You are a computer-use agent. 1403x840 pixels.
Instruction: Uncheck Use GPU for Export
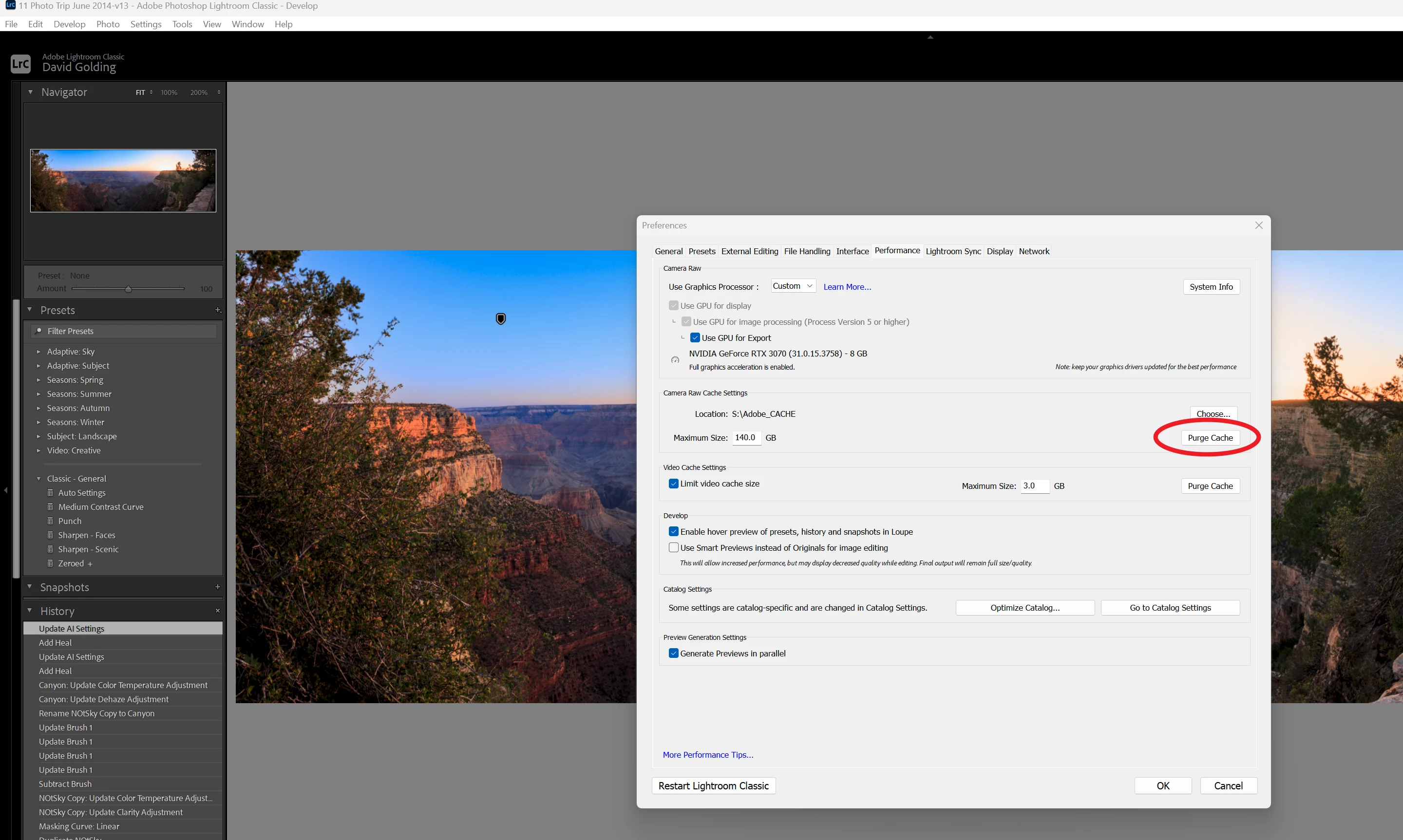tap(695, 338)
